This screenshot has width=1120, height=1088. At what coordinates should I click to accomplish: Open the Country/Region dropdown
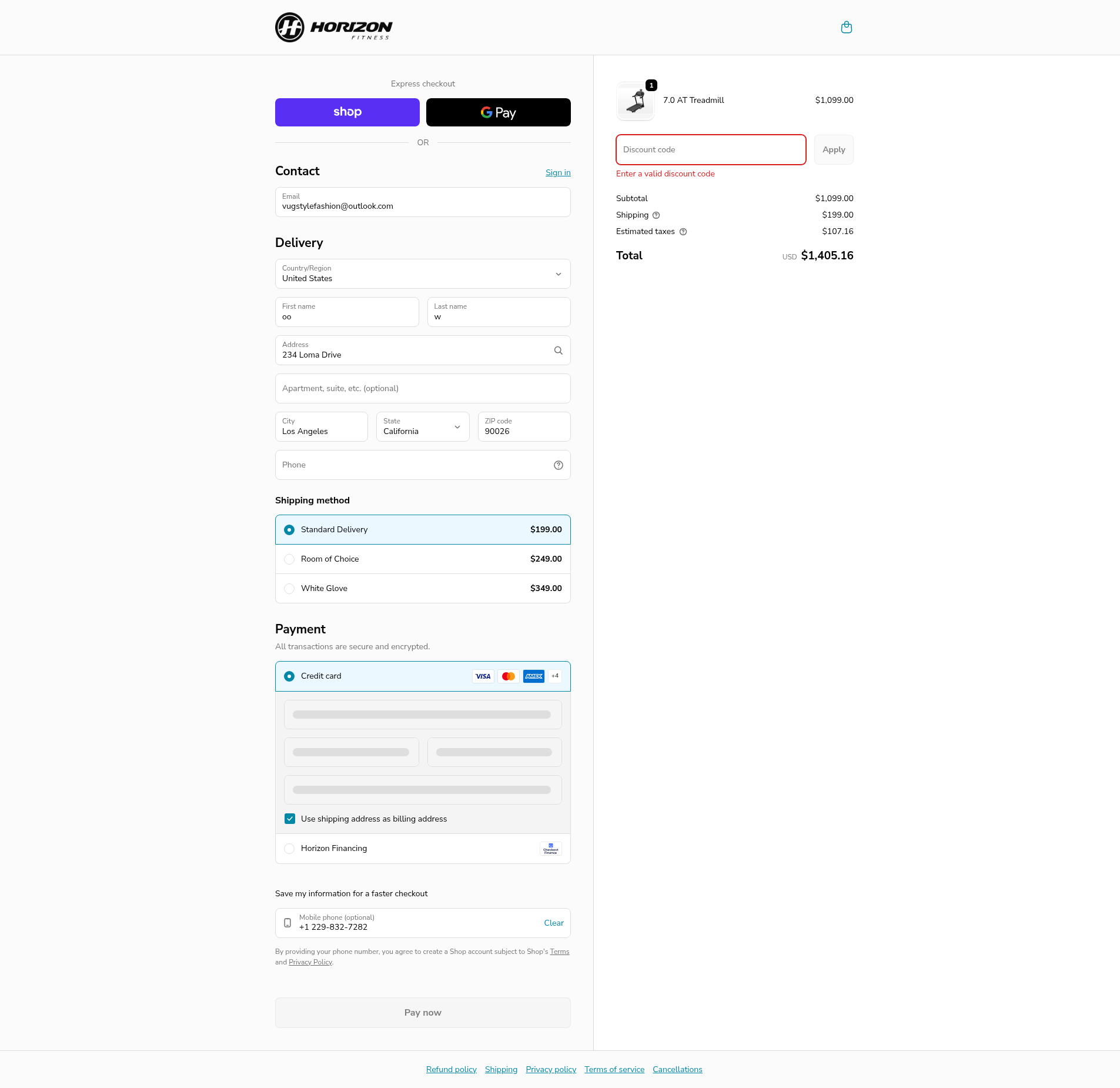(x=423, y=274)
